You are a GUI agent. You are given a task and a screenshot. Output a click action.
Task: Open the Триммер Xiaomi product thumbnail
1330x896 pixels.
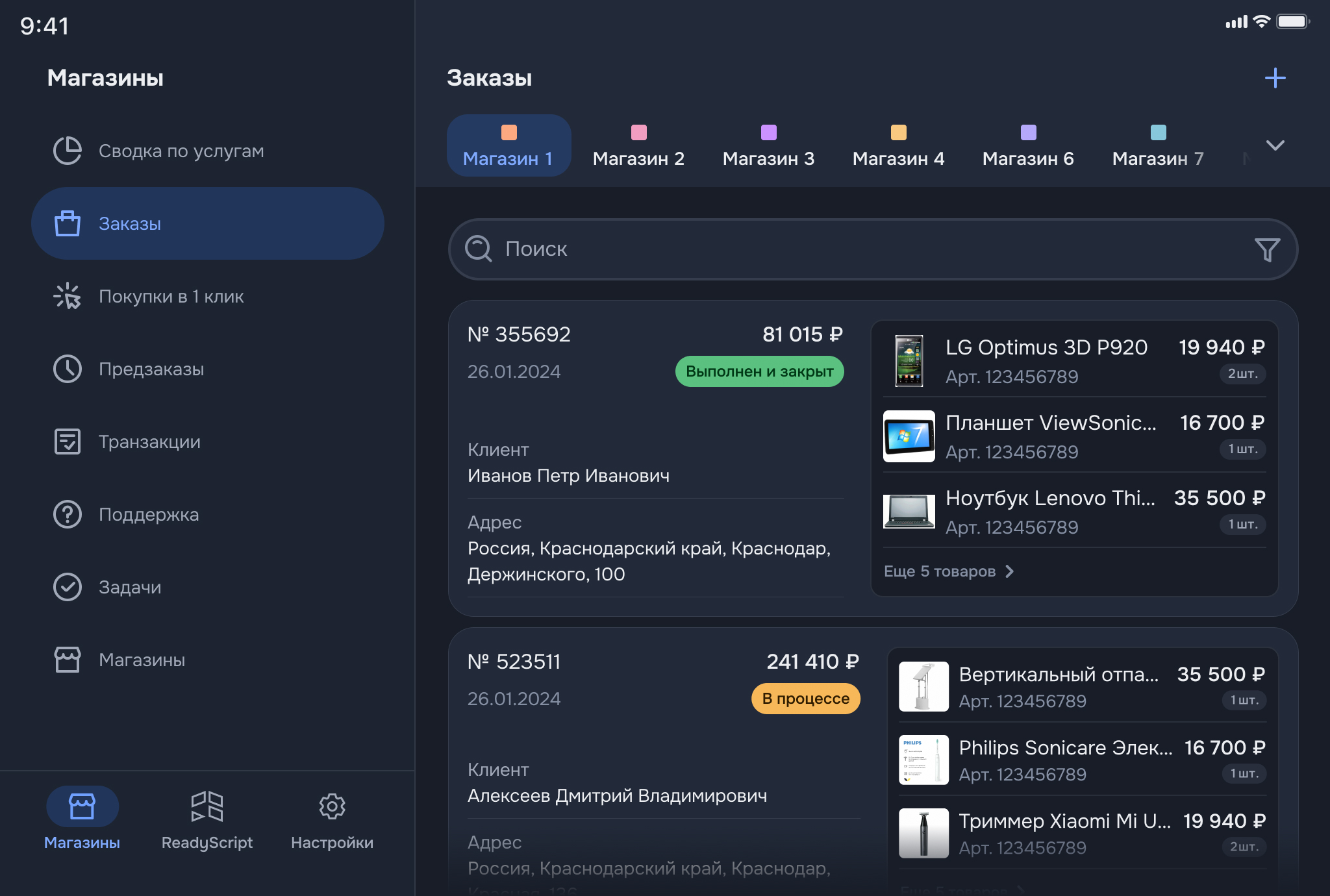(x=923, y=833)
